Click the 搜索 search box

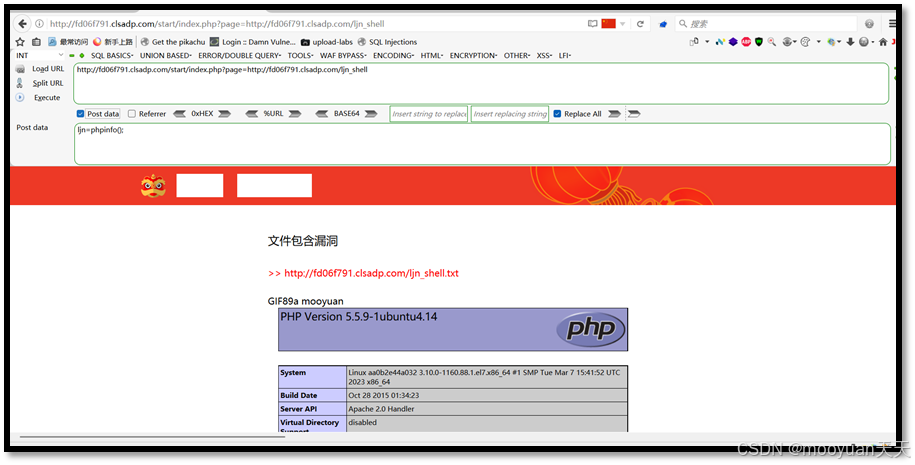[x=766, y=24]
